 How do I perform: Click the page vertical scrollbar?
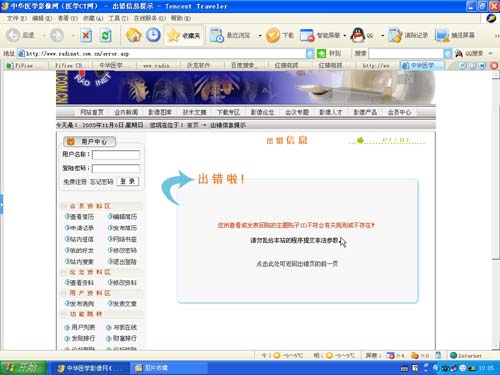(x=496, y=211)
